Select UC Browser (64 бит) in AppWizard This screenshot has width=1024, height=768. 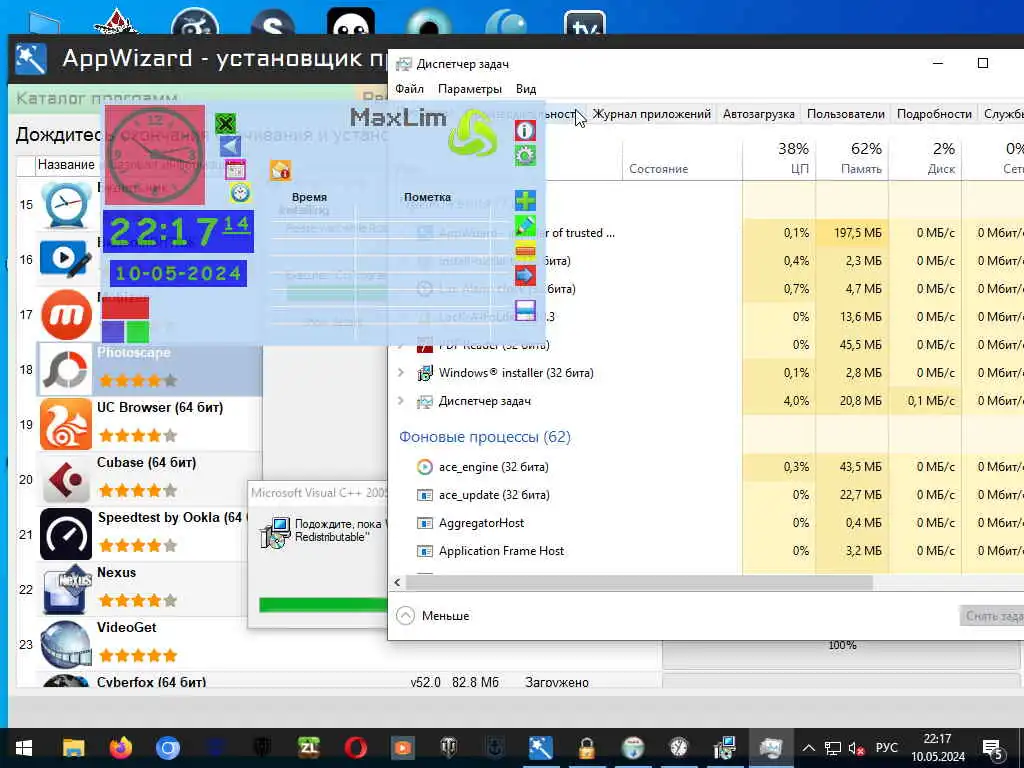pos(150,424)
